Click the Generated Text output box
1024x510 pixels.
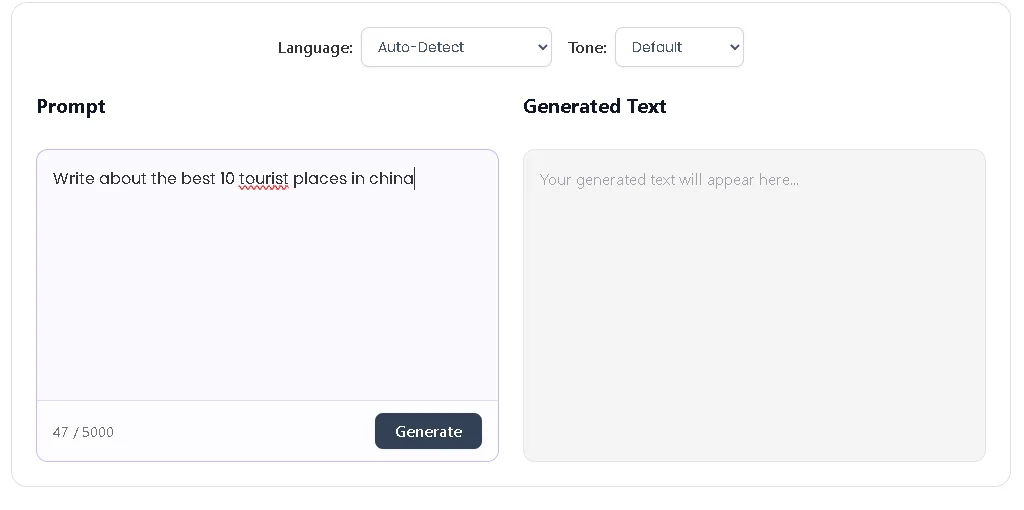[x=754, y=320]
